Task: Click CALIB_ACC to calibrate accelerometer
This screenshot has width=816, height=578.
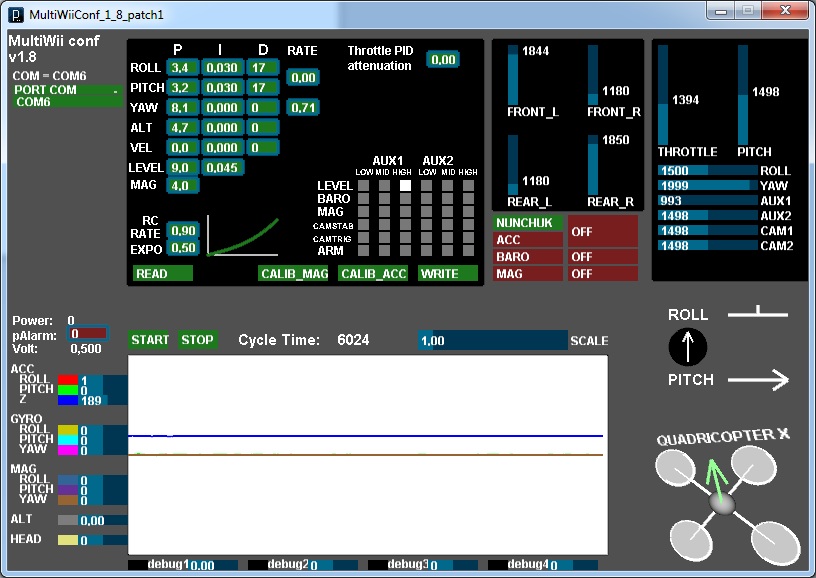Action: 373,273
